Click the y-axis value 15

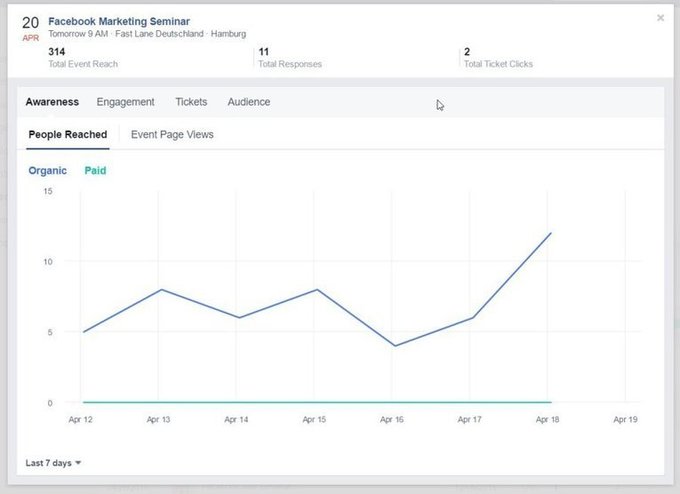click(x=48, y=191)
